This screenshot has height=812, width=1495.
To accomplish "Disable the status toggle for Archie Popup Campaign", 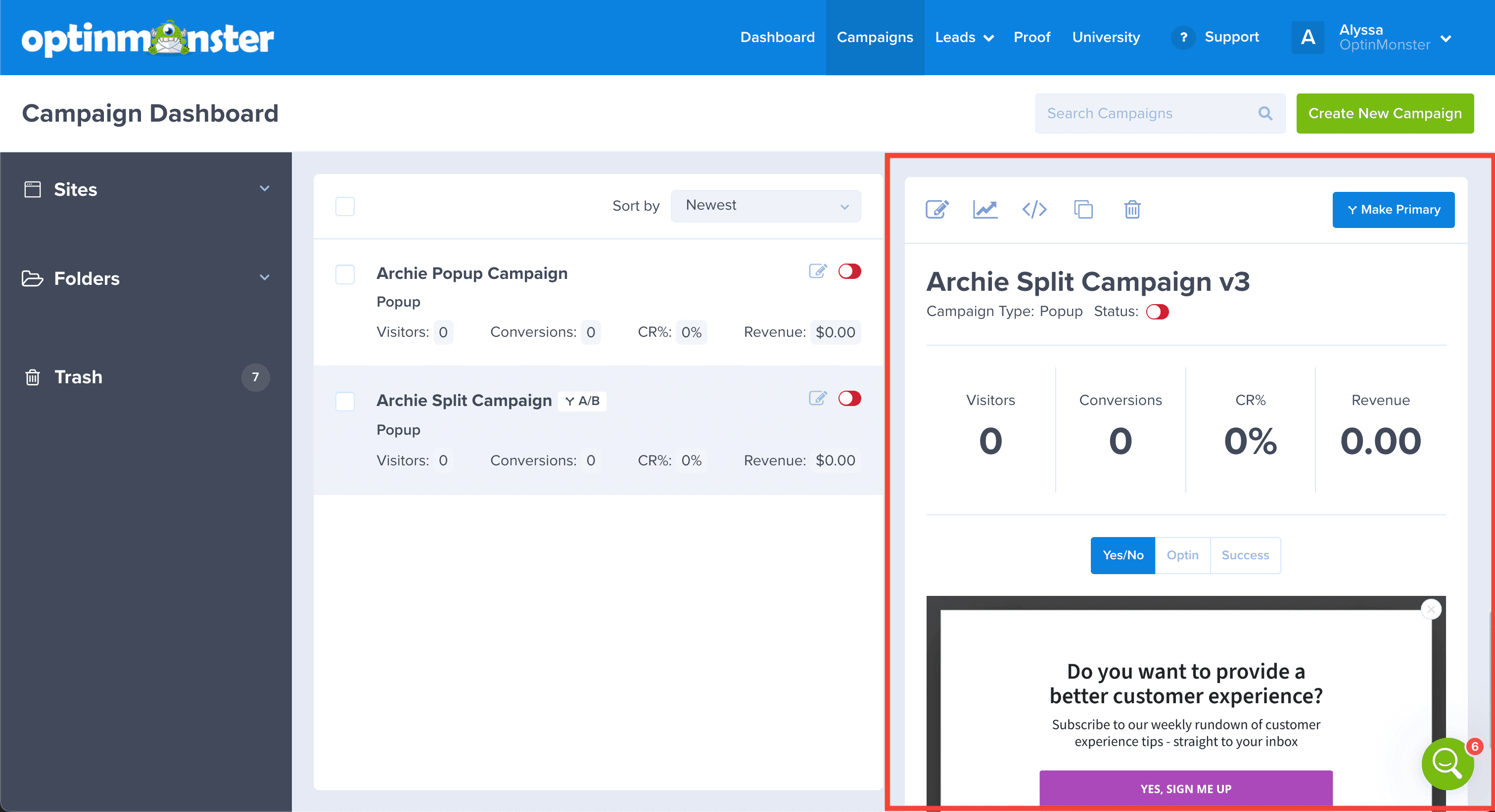I will [849, 271].
